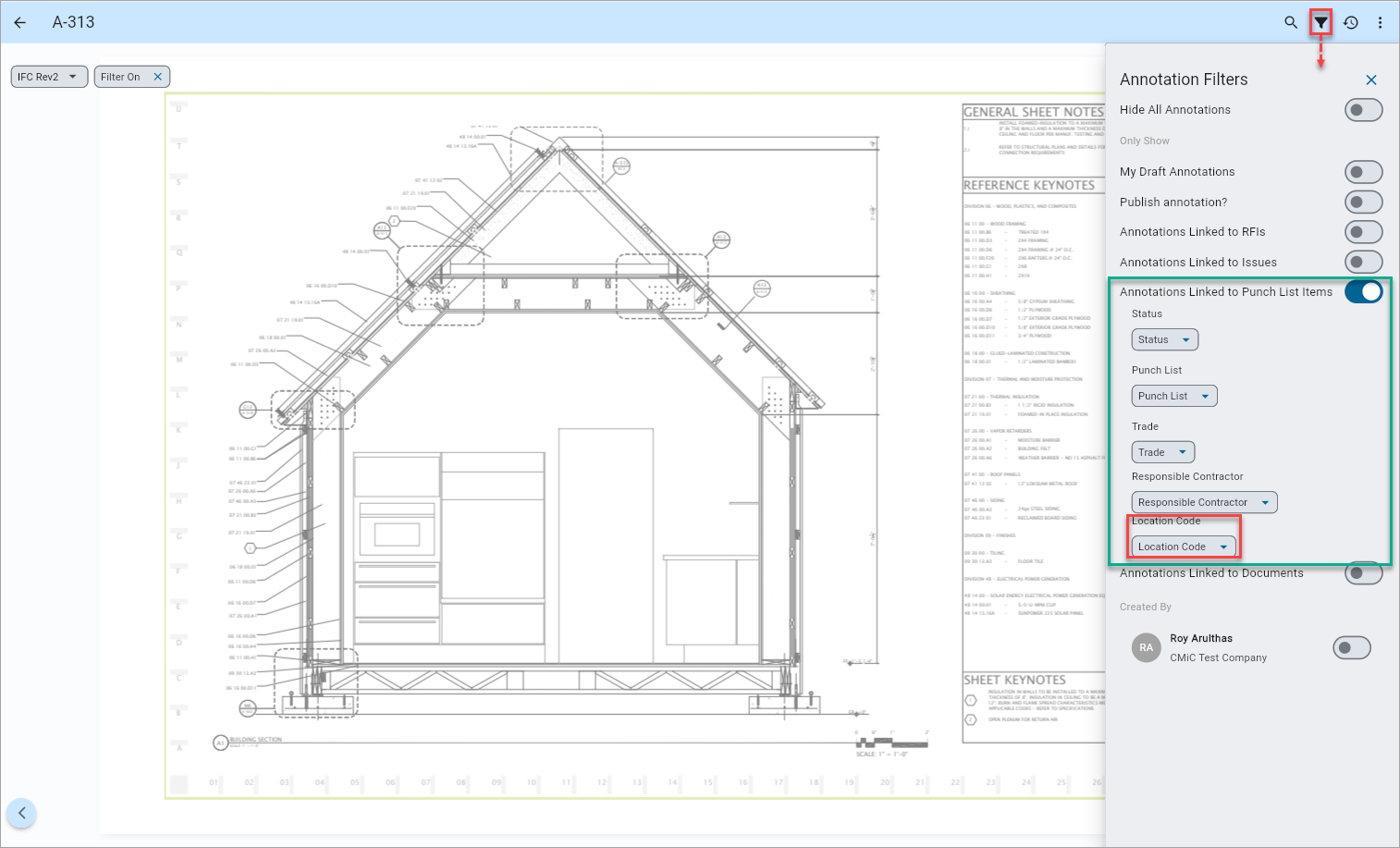
Task: Open annotation filters via the funnel icon
Action: [x=1320, y=22]
